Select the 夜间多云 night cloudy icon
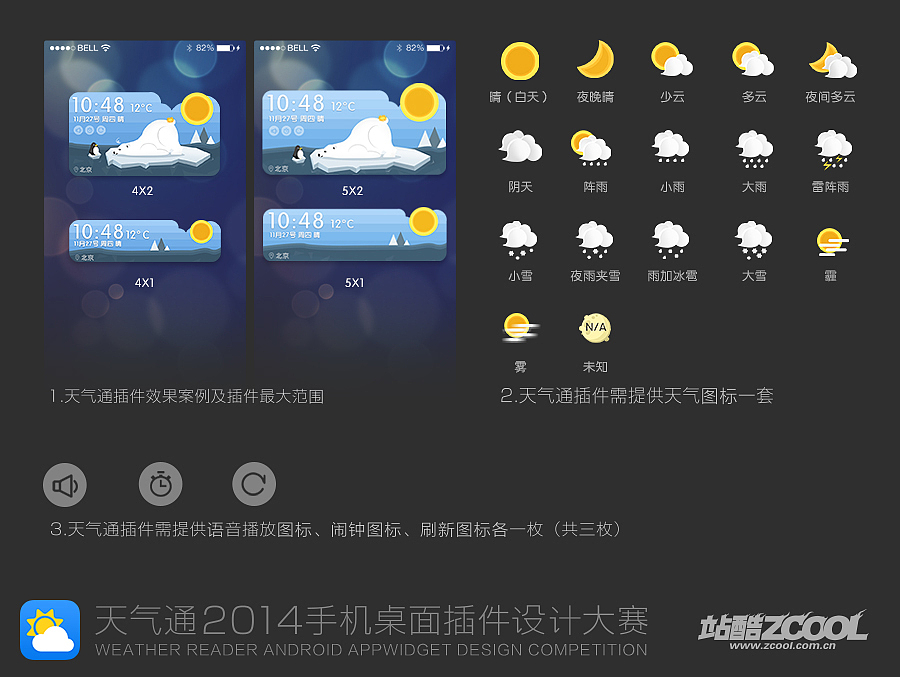This screenshot has width=900, height=677. (x=833, y=60)
